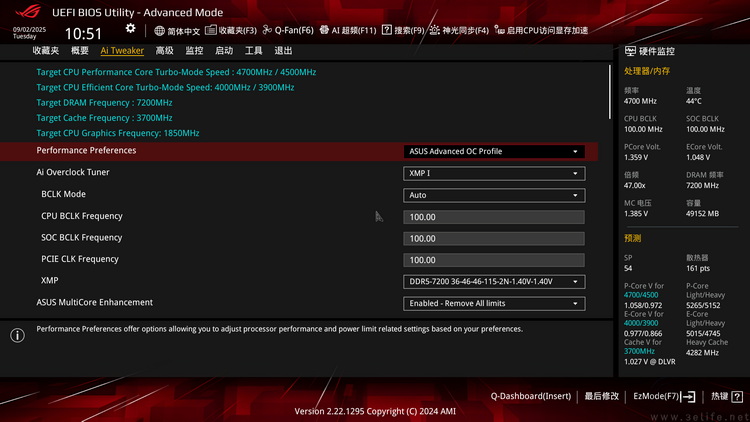Open 神光同步(F4) lighting icon
This screenshot has width=750, height=422.
click(434, 30)
